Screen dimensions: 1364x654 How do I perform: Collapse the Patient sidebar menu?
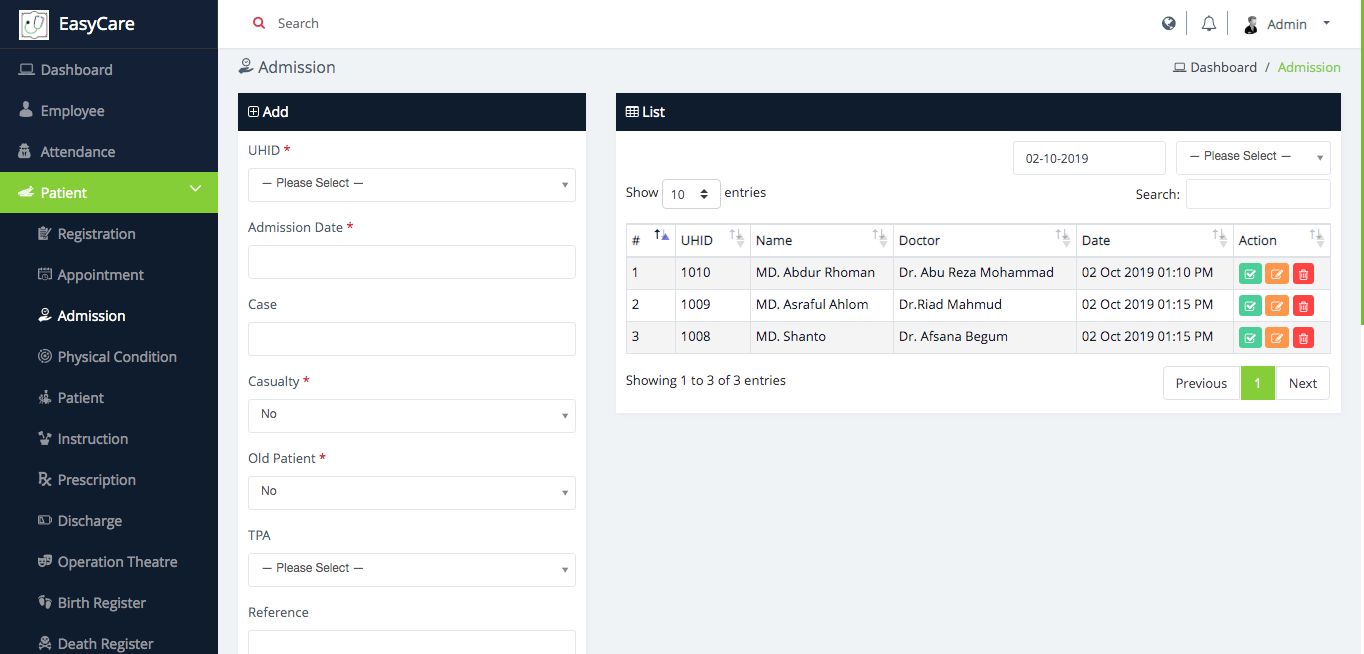(x=109, y=192)
